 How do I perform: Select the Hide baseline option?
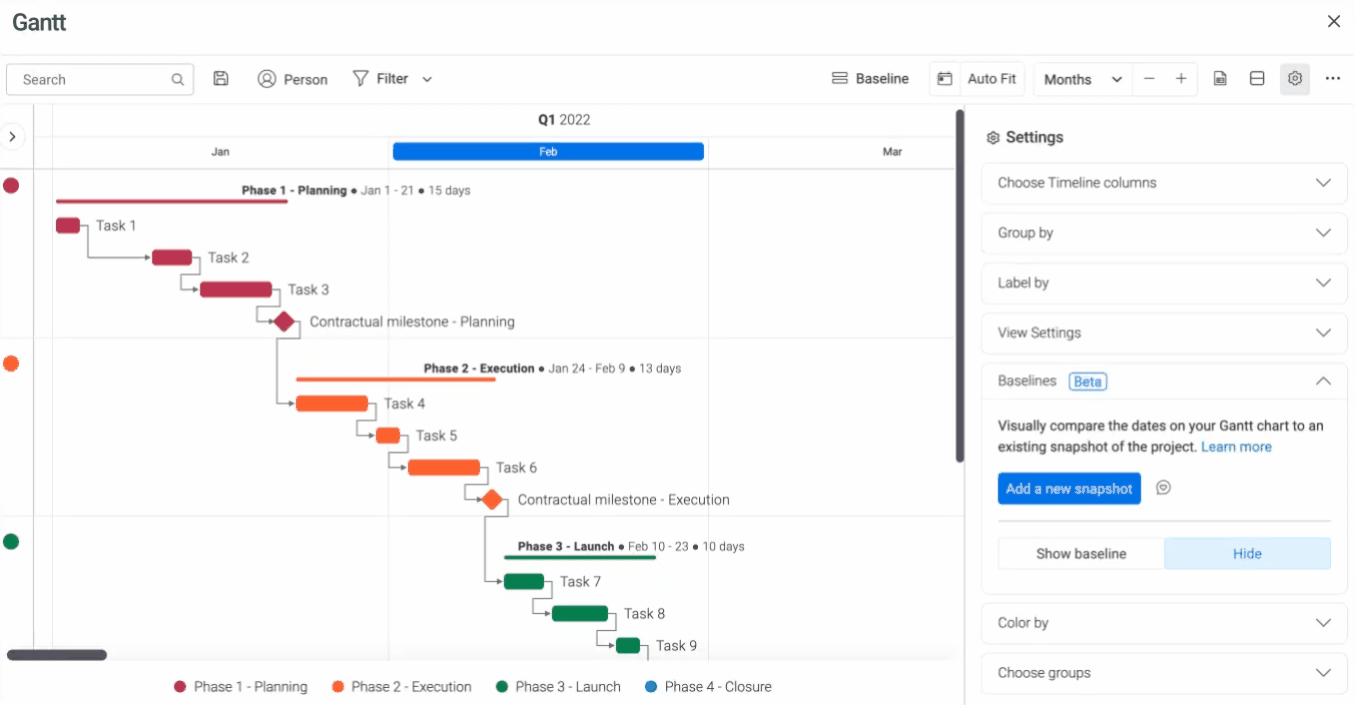(x=1247, y=554)
